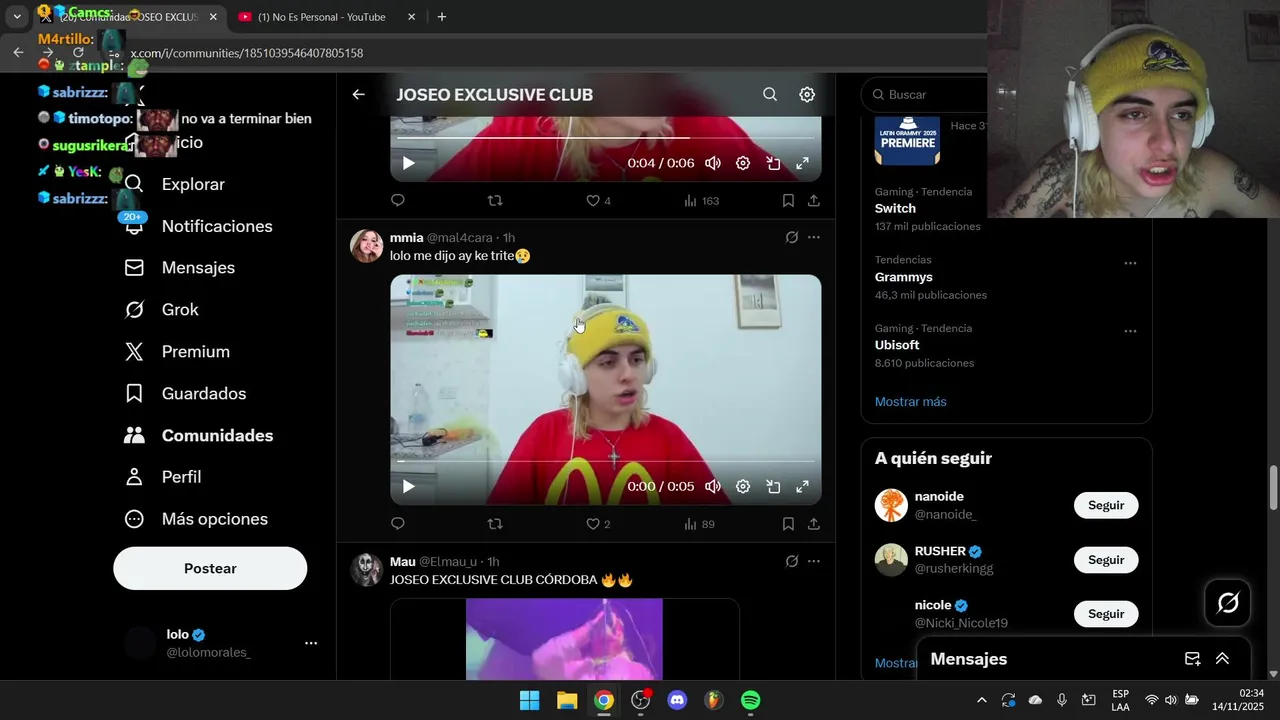
Task: Open options for Ubisoft trend
Action: click(x=1130, y=331)
